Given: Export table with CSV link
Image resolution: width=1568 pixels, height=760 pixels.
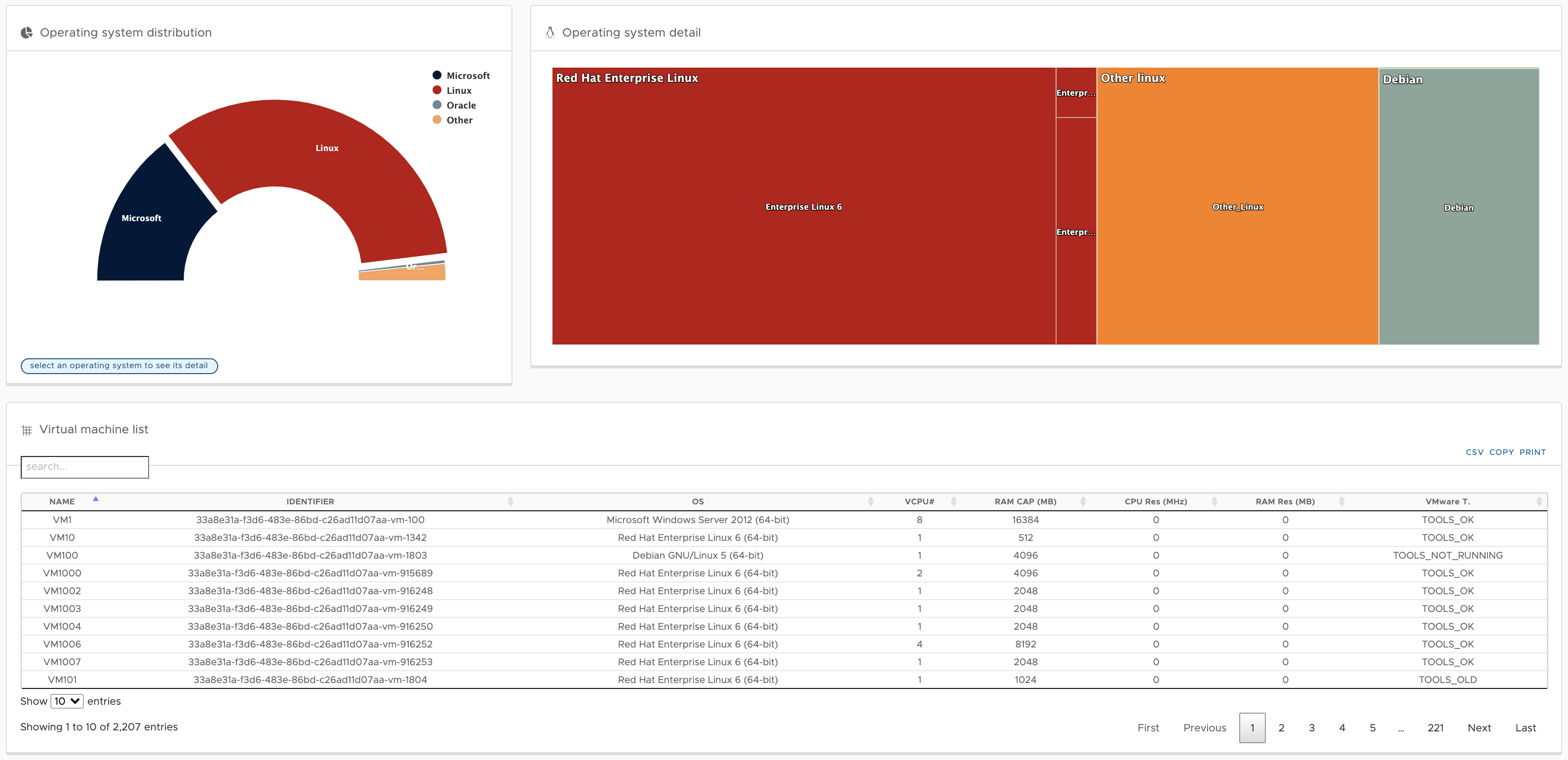Looking at the screenshot, I should (1474, 452).
